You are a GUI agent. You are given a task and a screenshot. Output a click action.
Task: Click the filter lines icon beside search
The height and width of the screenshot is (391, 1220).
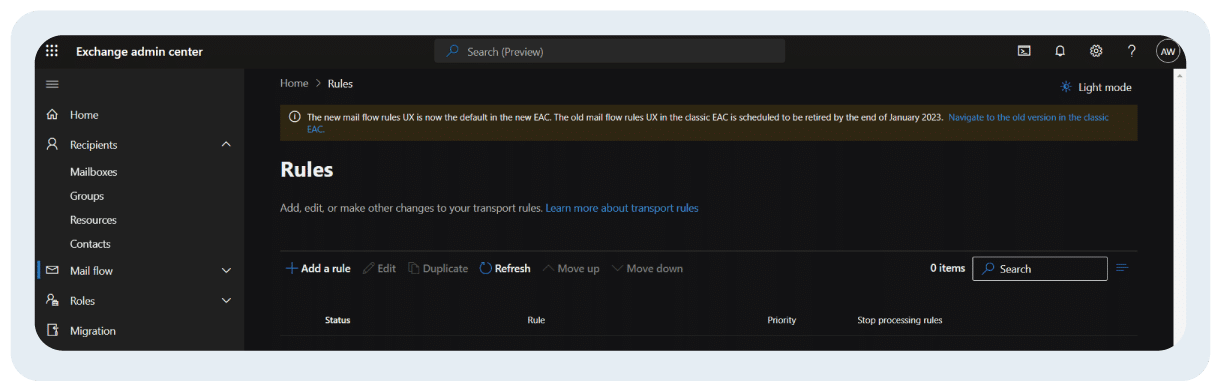click(x=1122, y=268)
